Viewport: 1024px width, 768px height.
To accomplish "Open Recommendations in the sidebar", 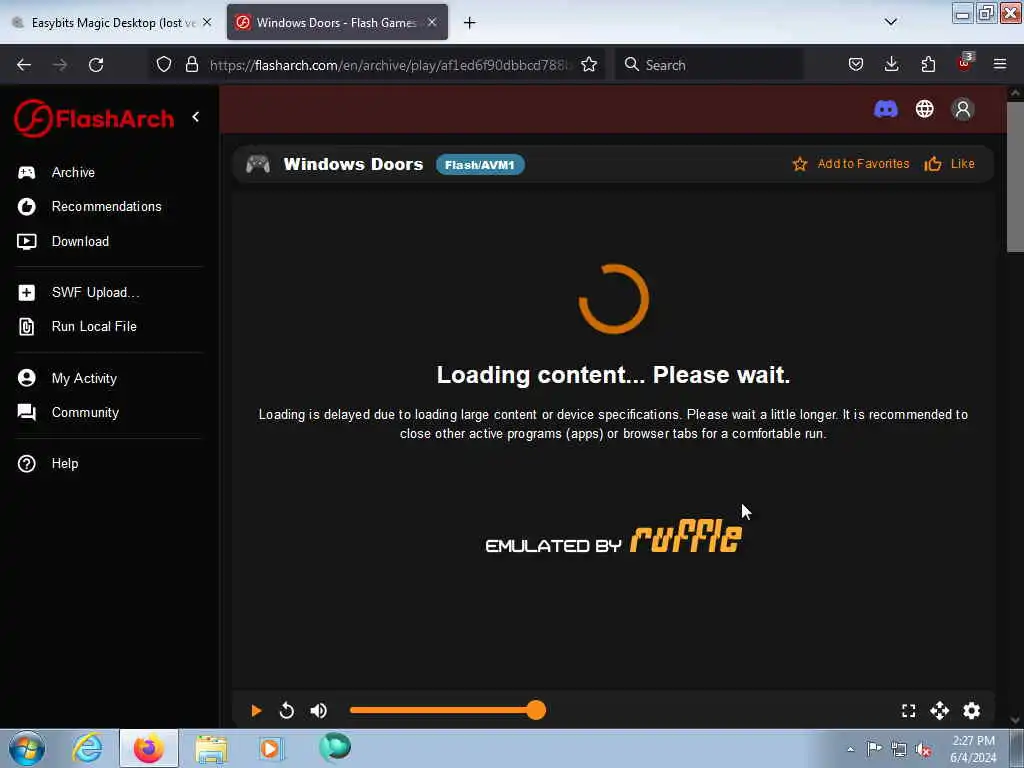I will (x=89, y=206).
